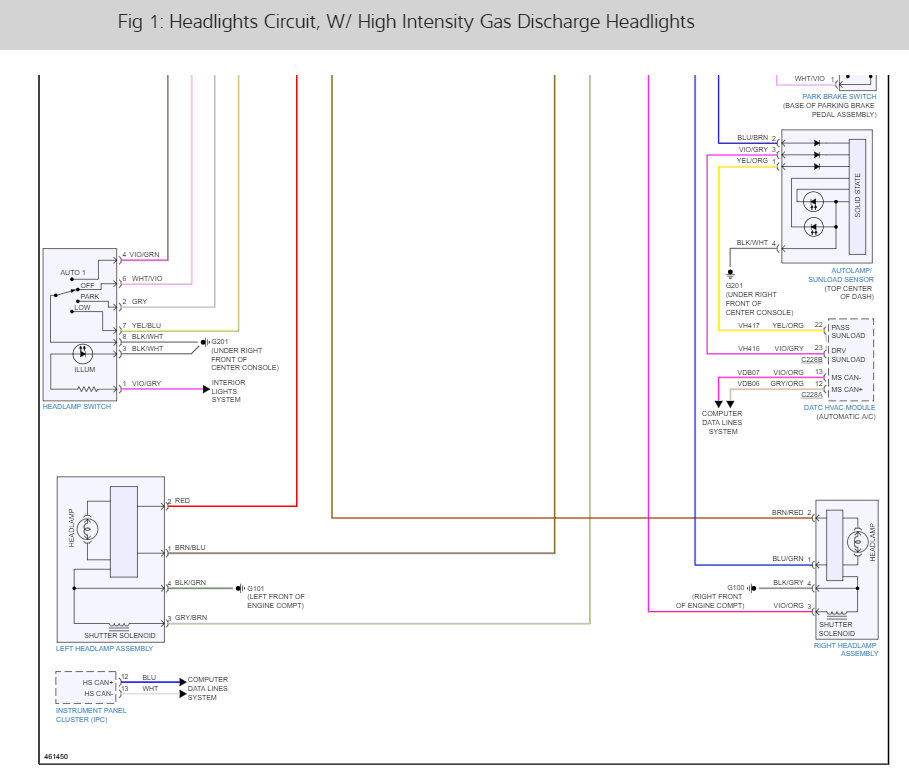
Task: Click the figure title heading text
Action: [x=406, y=22]
